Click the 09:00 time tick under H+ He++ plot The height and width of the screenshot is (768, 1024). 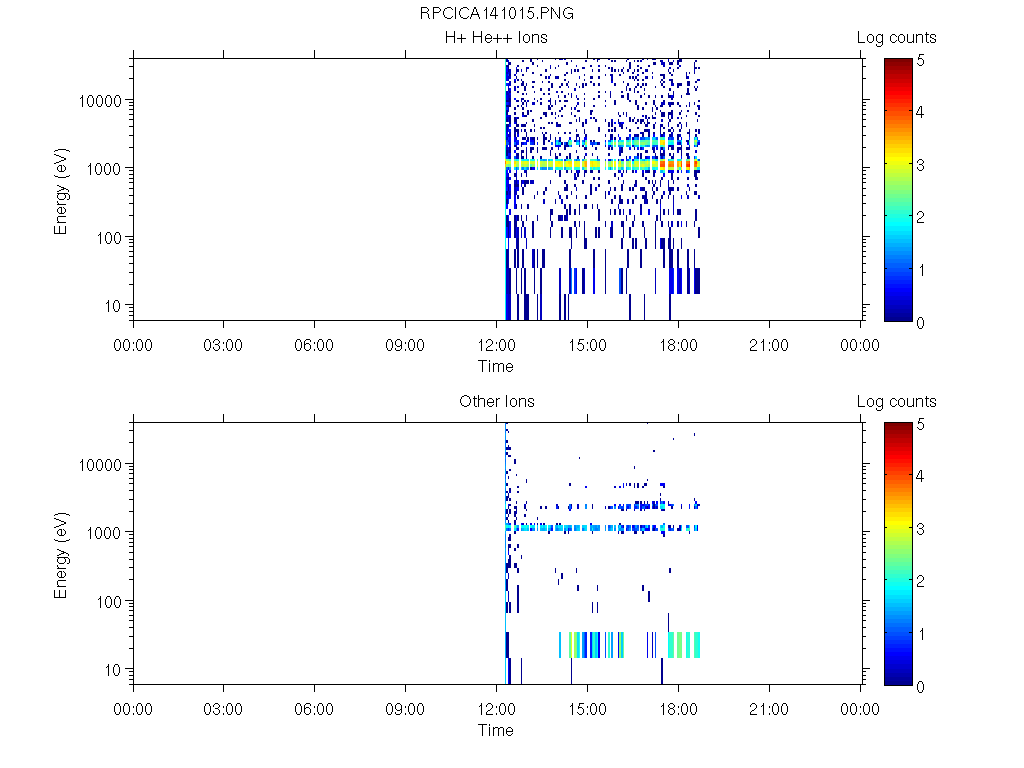(x=405, y=345)
